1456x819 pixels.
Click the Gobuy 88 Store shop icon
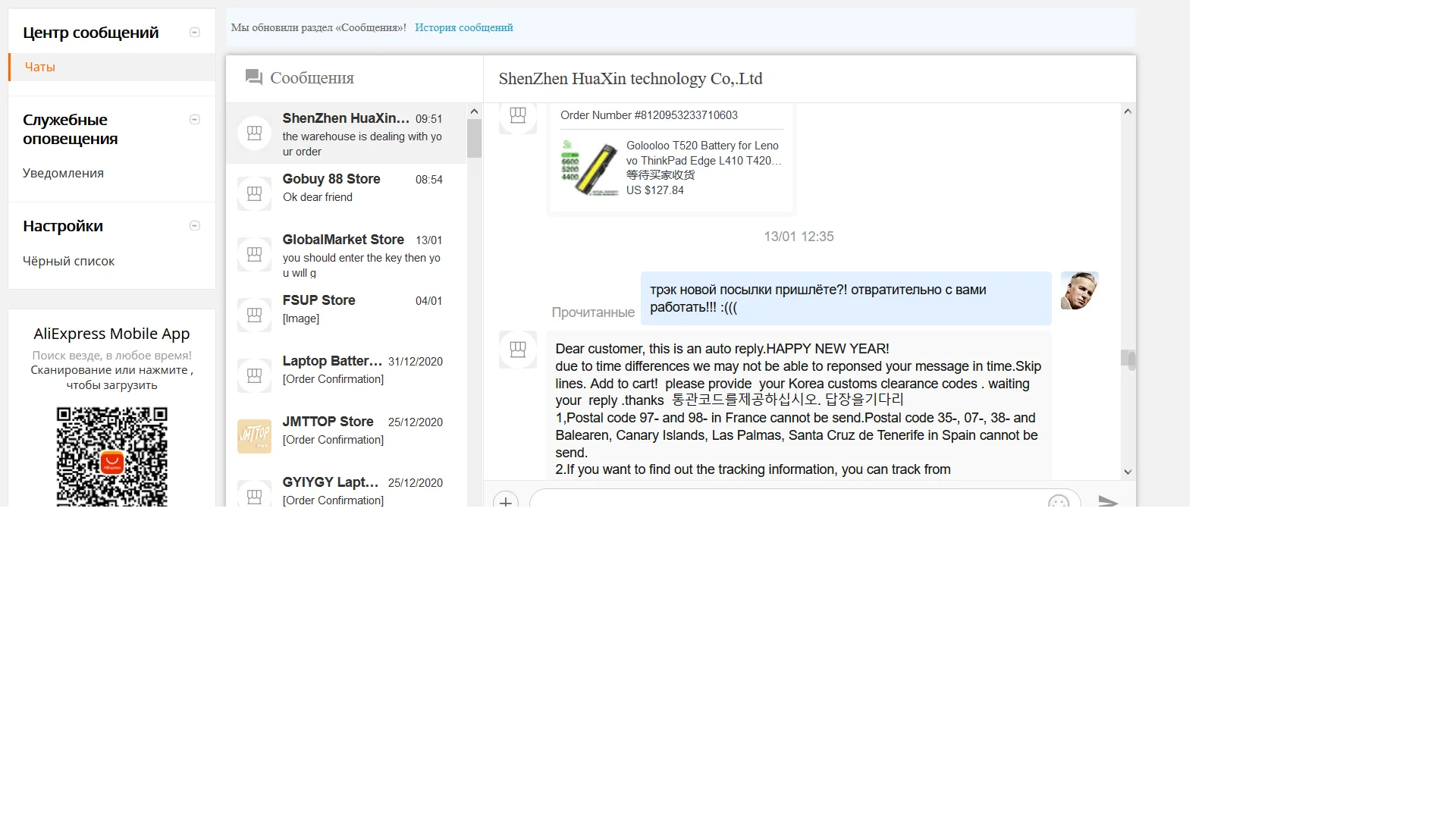click(254, 193)
